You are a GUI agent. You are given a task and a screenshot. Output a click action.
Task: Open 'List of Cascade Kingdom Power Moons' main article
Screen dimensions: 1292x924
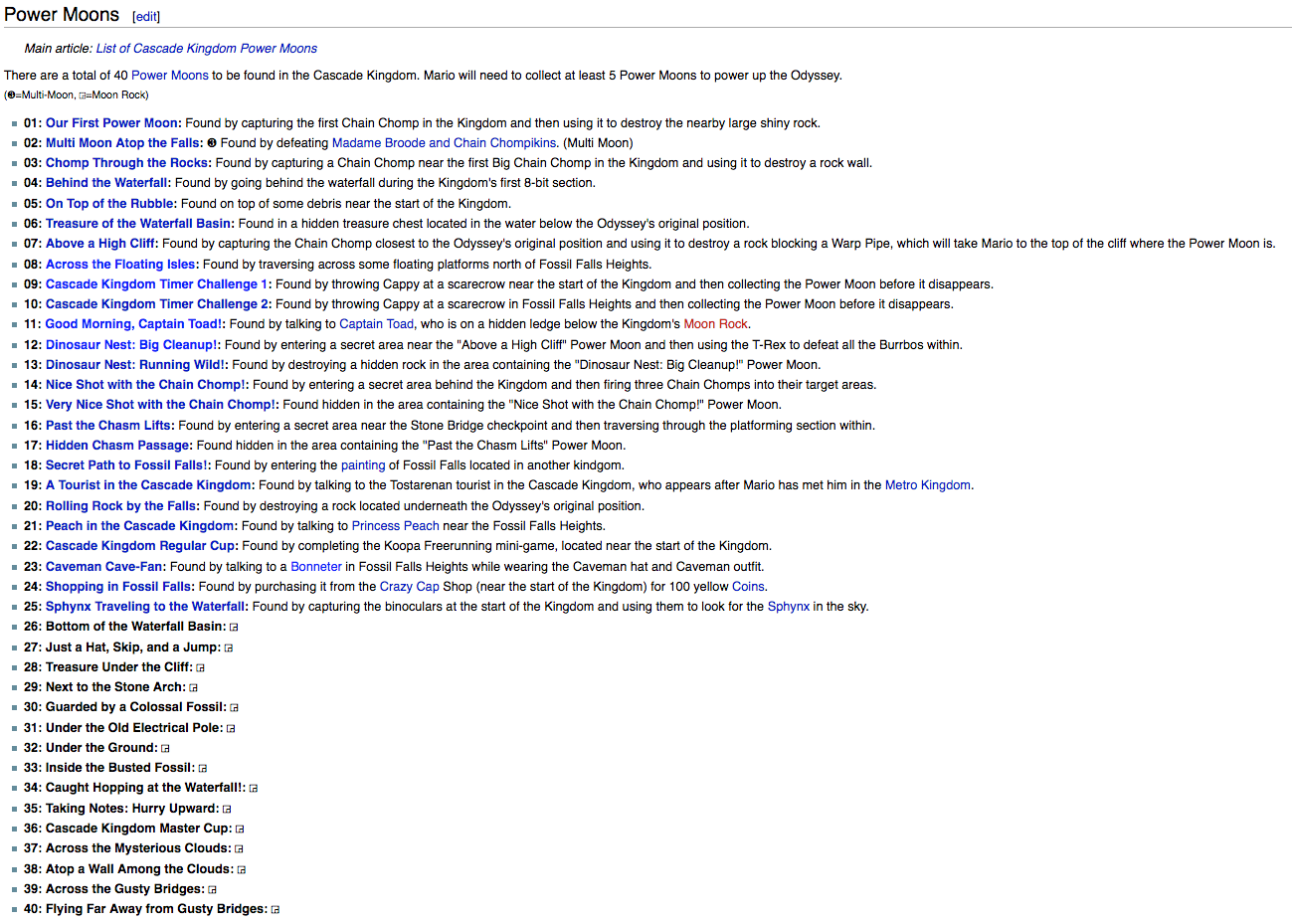[207, 49]
